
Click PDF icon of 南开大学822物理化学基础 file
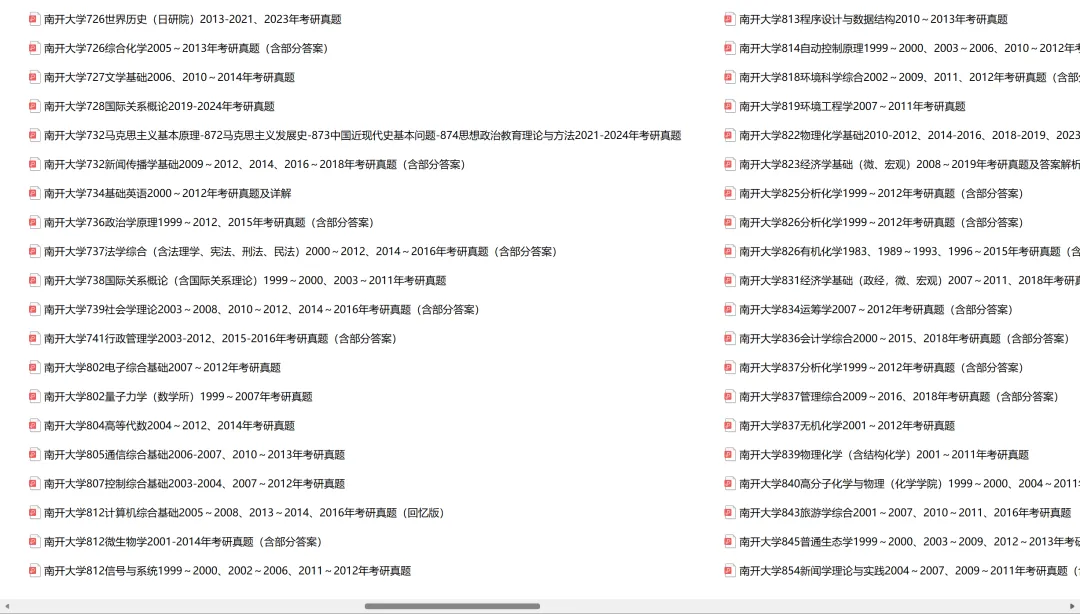pos(729,135)
